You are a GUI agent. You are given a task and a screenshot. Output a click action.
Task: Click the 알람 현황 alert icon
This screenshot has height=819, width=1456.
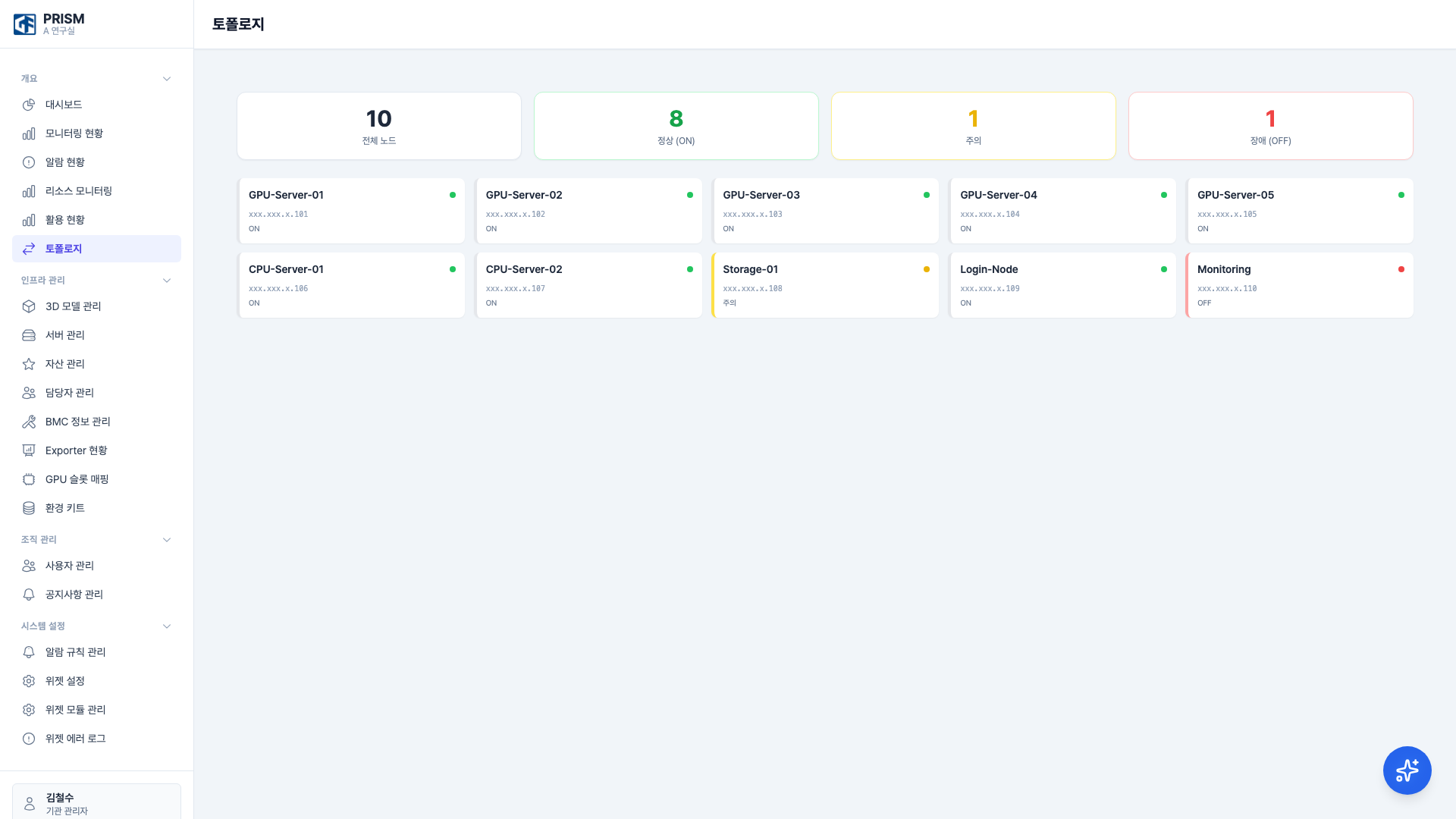coord(29,162)
